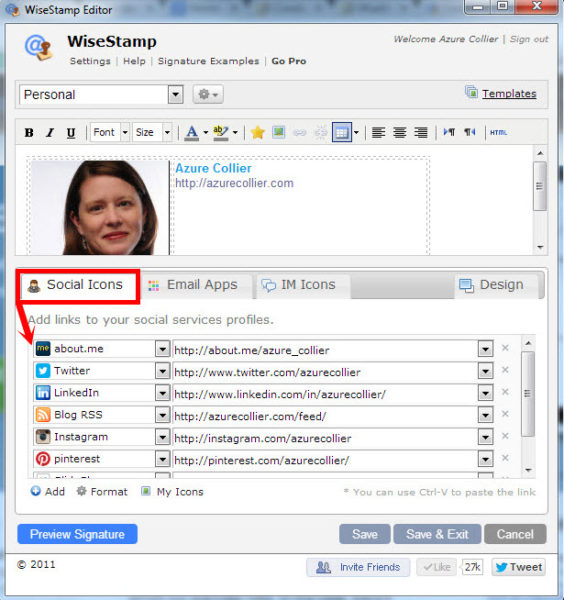564x600 pixels.
Task: Open the HTML source view
Action: point(498,132)
